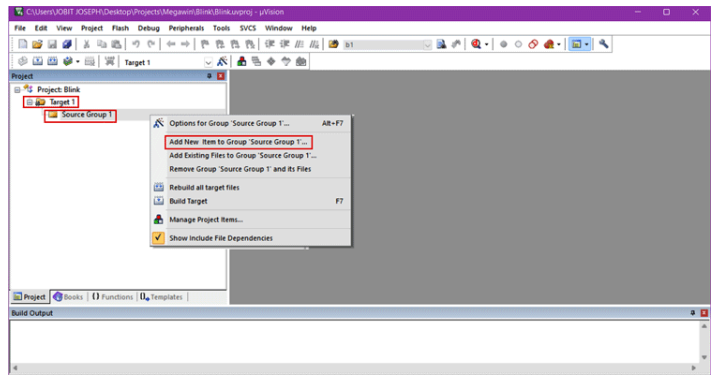
Task: Click the Start/Stop Debug Session magnifier icon
Action: (x=476, y=44)
